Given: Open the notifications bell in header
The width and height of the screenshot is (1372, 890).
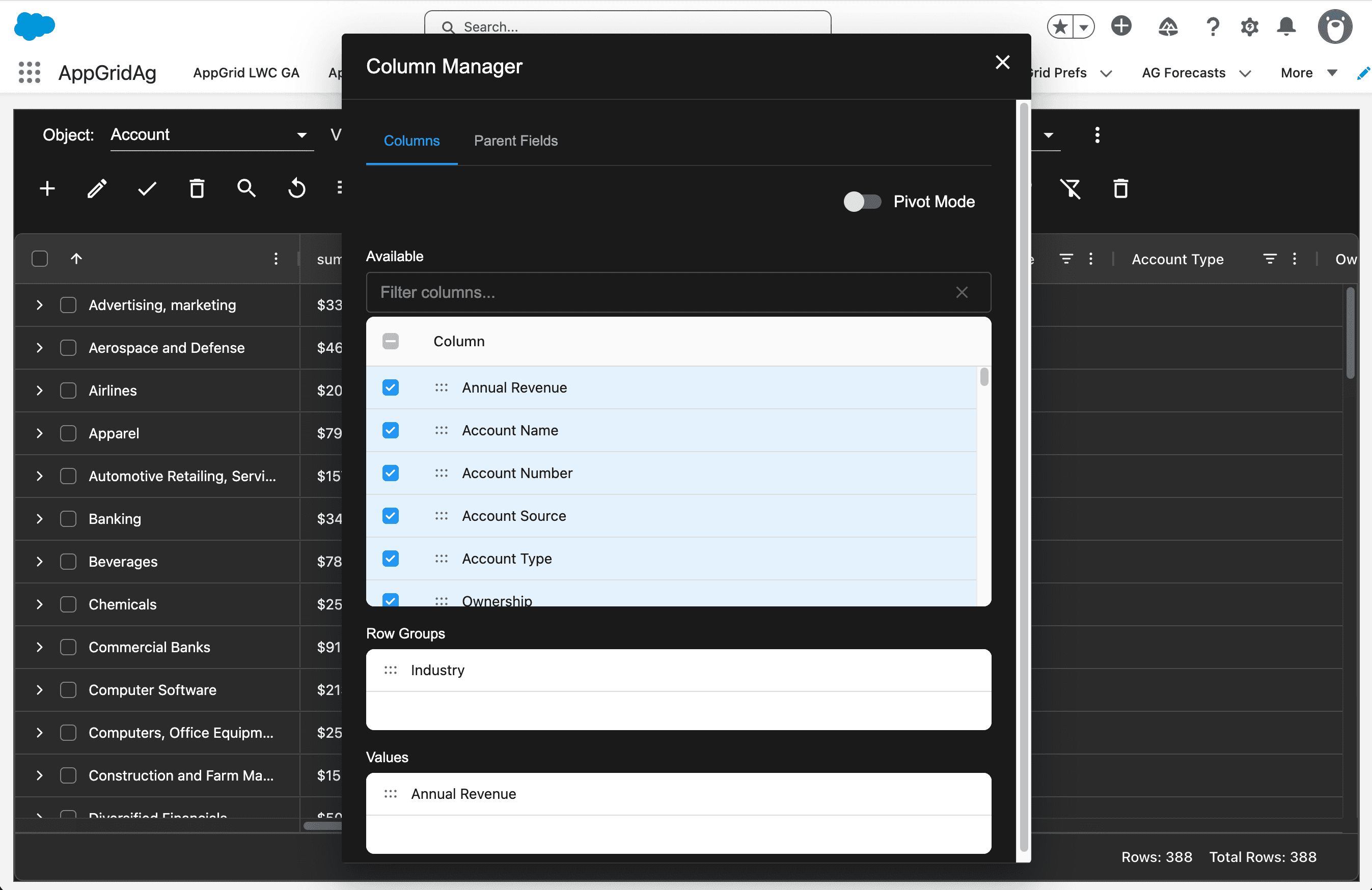Looking at the screenshot, I should click(x=1285, y=26).
